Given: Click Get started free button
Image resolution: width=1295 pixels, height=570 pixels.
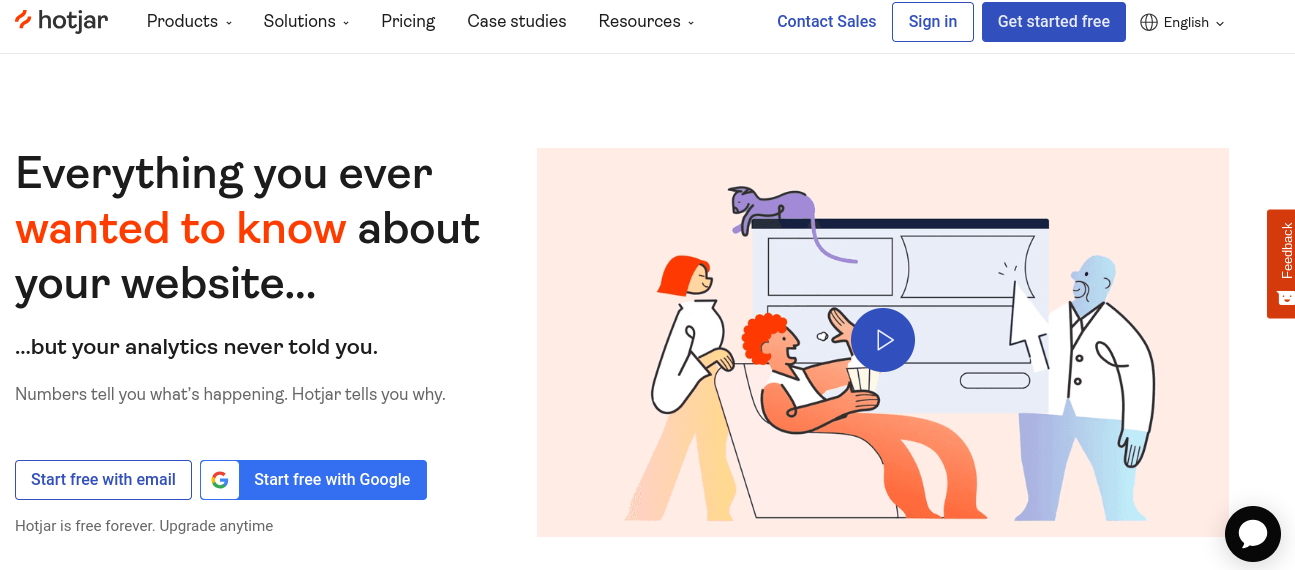Looking at the screenshot, I should tap(1054, 22).
